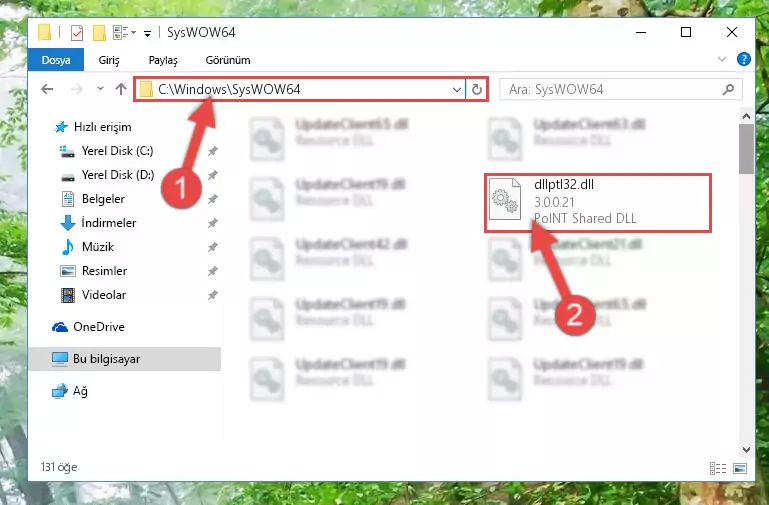Switch to the Görünüm ribbon tab
This screenshot has height=505, width=769.
(x=228, y=60)
